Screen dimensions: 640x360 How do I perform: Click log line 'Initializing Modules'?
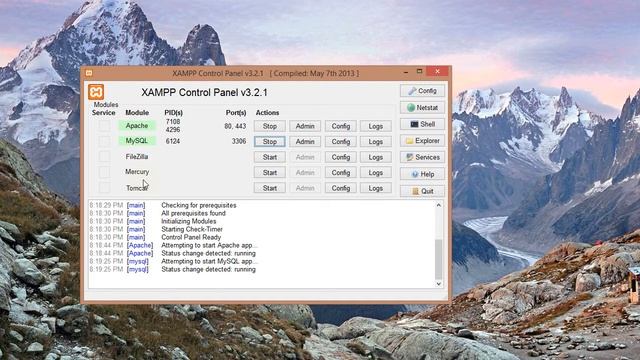(189, 221)
